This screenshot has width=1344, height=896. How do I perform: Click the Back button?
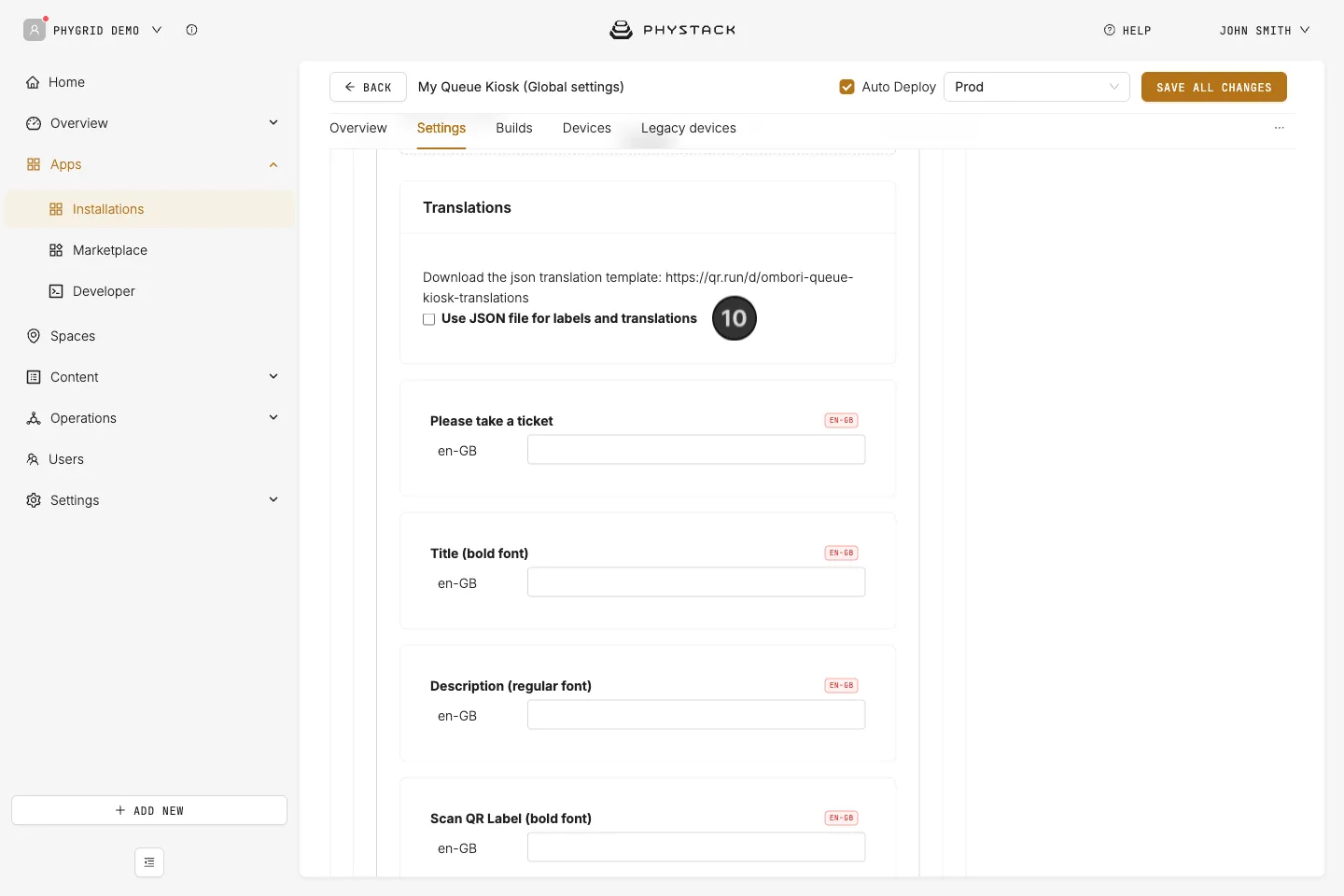[x=368, y=87]
